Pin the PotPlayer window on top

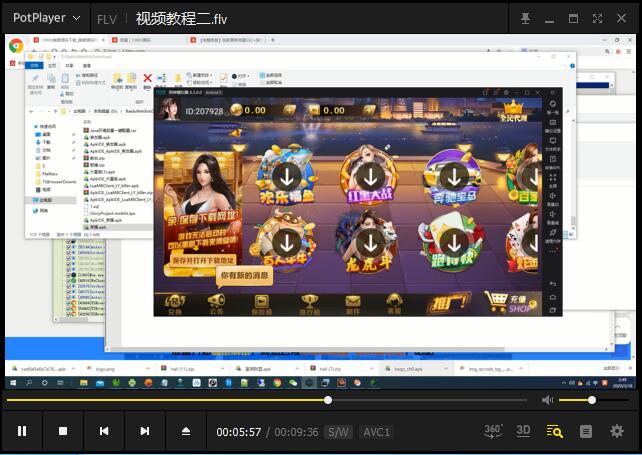525,18
